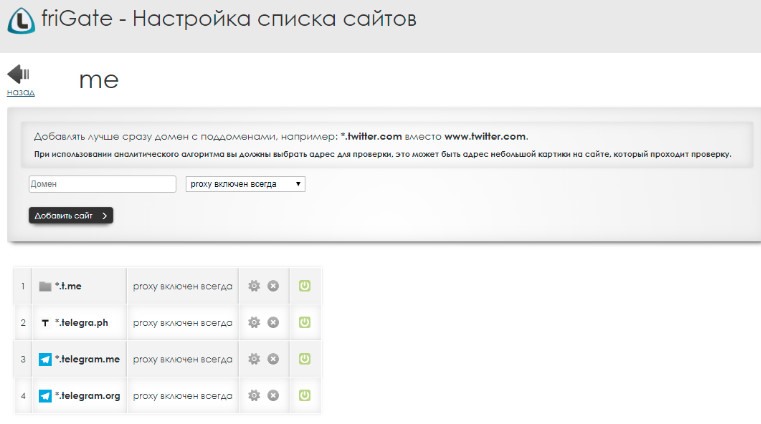Viewport: 761px width, 424px height.
Task: Click row number 4 cell
Action: pos(23,396)
